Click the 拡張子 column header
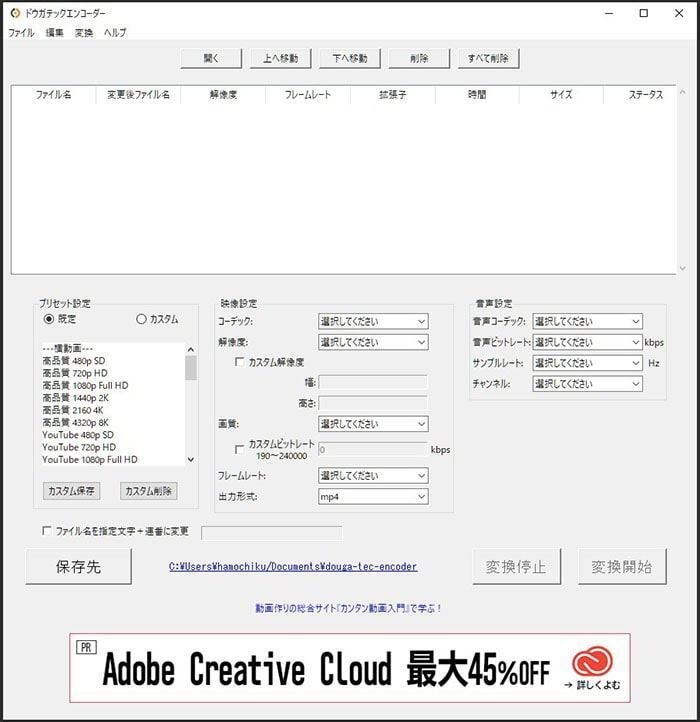The height and width of the screenshot is (722, 700). point(392,95)
